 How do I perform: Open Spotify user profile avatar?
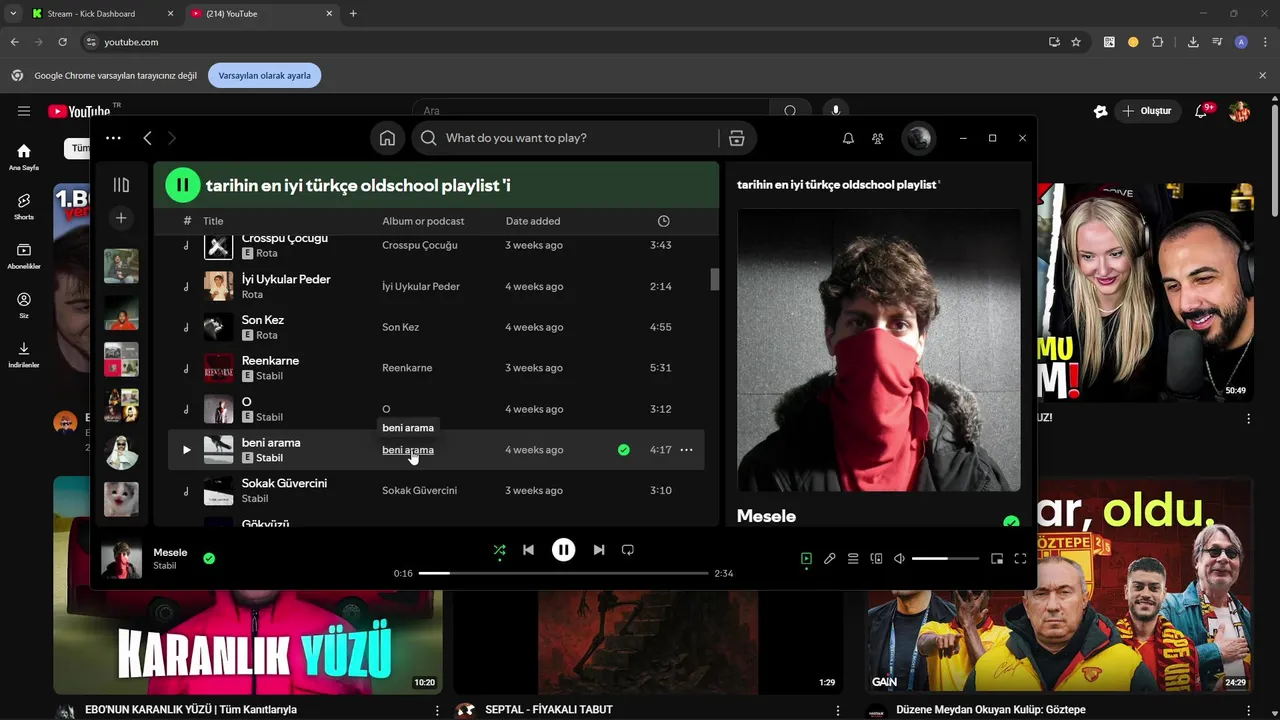pyautogui.click(x=918, y=138)
